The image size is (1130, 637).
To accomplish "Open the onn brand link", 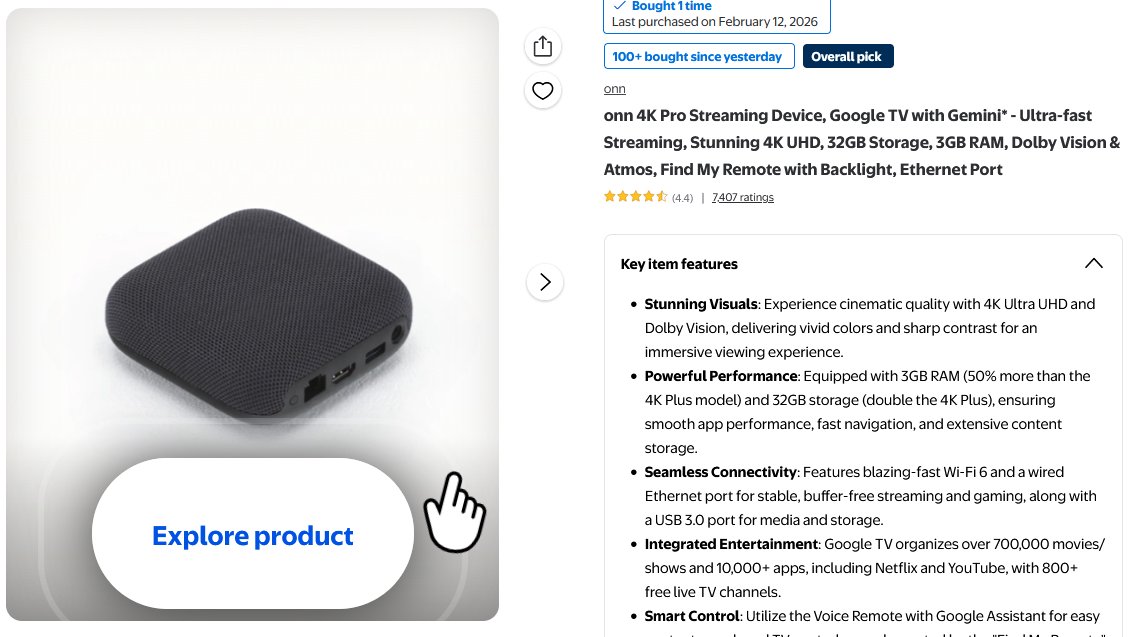I will (x=614, y=89).
